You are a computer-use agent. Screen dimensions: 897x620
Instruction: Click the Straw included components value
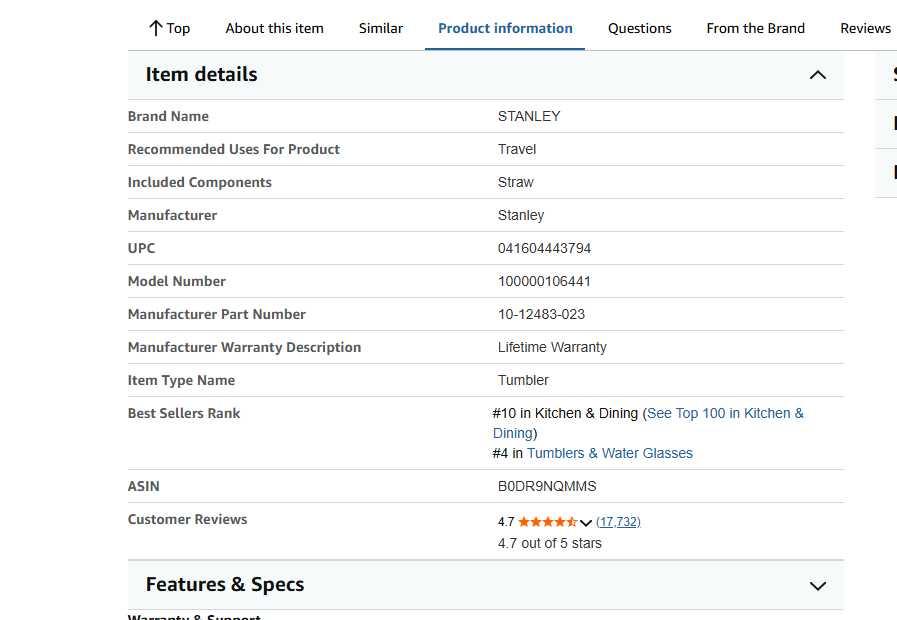[x=515, y=182]
